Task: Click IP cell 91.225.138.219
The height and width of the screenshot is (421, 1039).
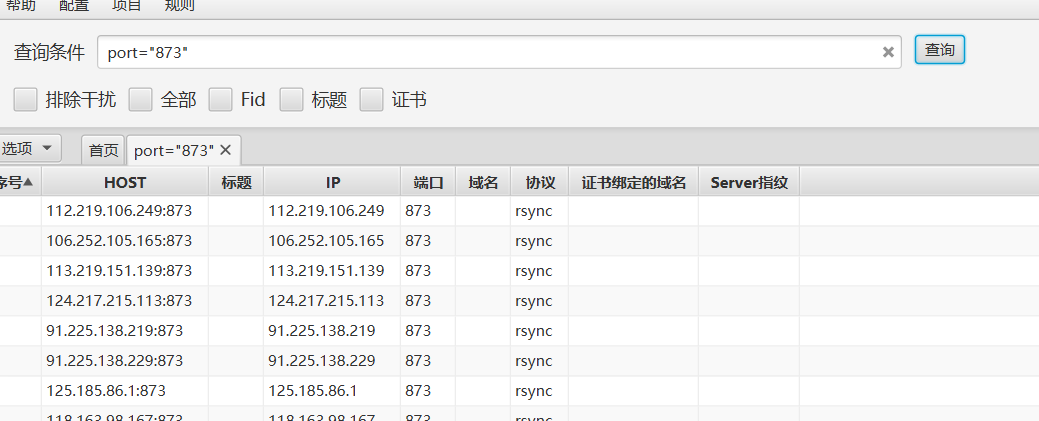Action: point(321,330)
